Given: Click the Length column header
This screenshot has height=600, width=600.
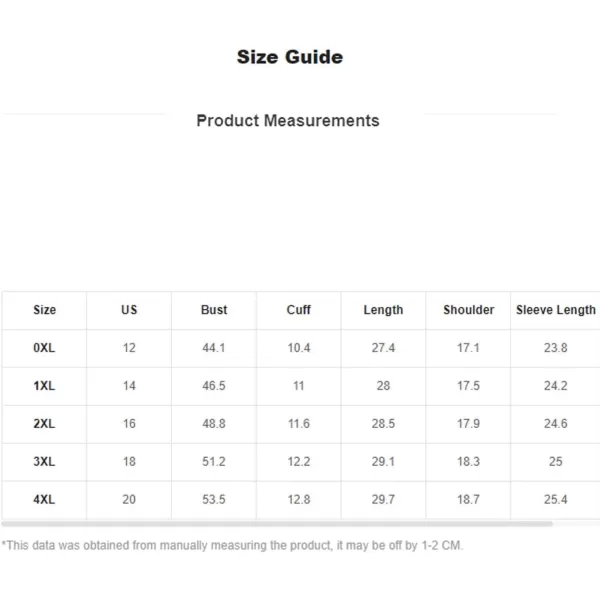Looking at the screenshot, I should [383, 310].
